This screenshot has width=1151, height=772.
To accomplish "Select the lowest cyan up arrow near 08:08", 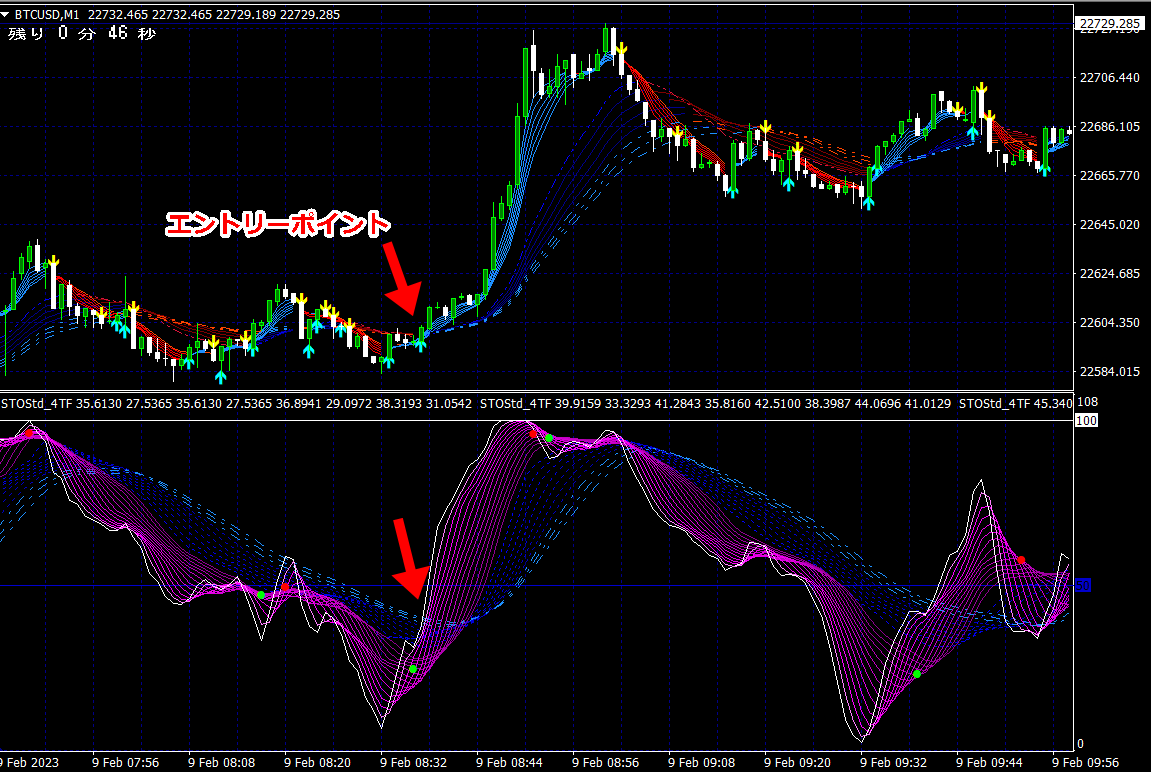I will [x=220, y=377].
